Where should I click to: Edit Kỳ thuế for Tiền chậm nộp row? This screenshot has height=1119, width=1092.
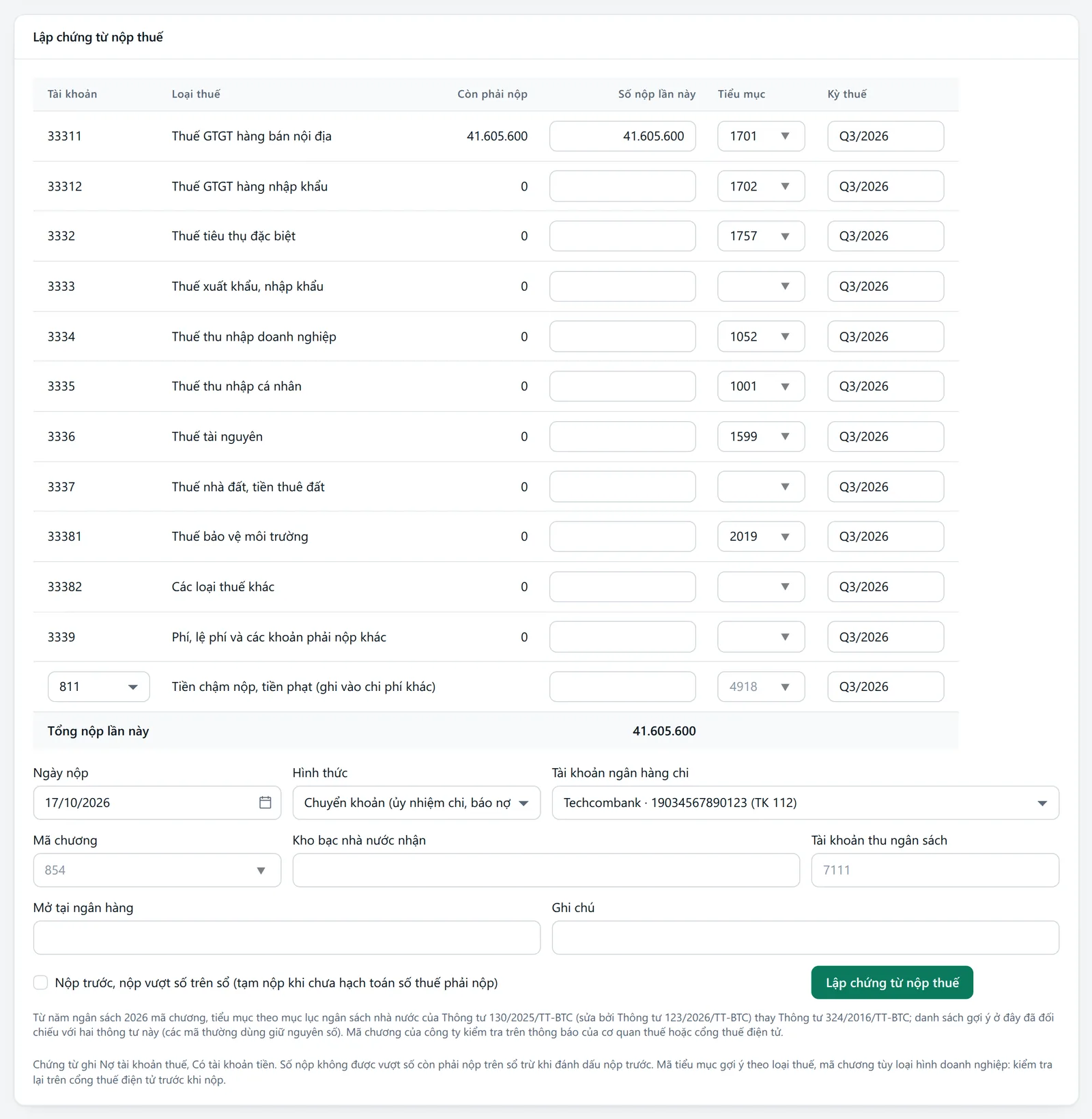pyautogui.click(x=886, y=687)
